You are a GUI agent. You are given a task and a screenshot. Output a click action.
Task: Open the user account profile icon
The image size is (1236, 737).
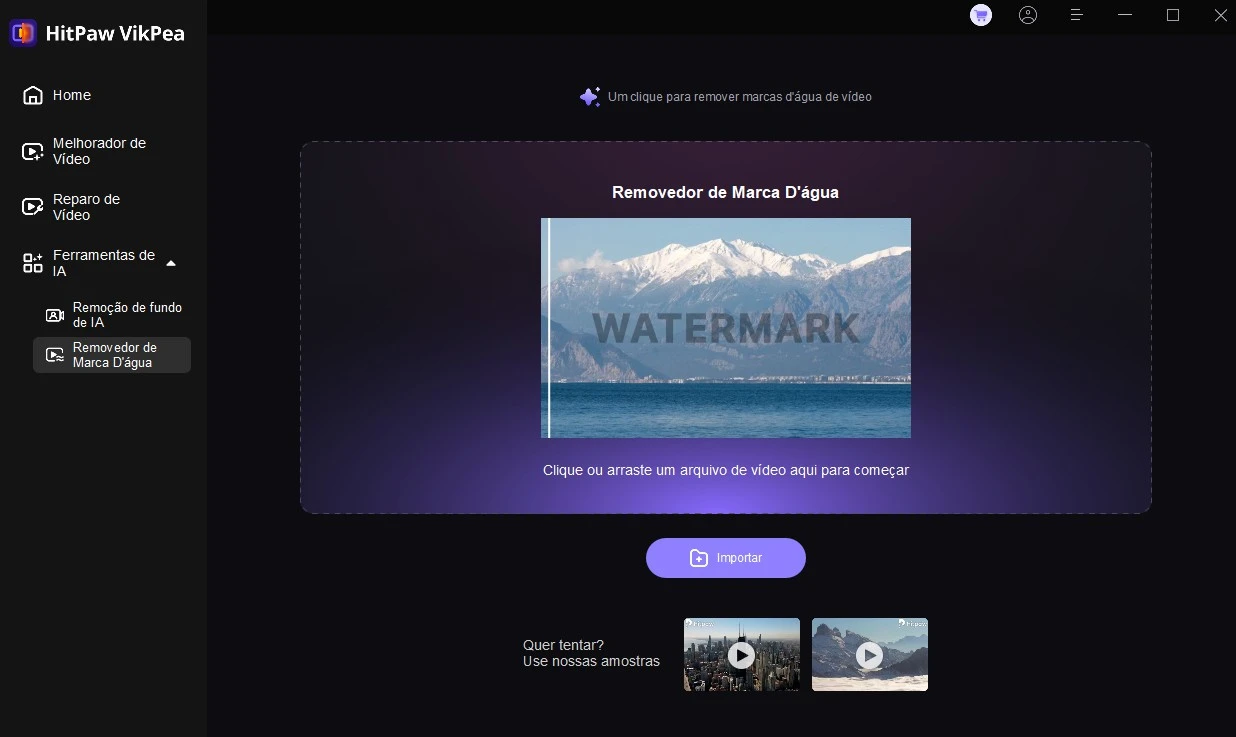[x=1028, y=15]
